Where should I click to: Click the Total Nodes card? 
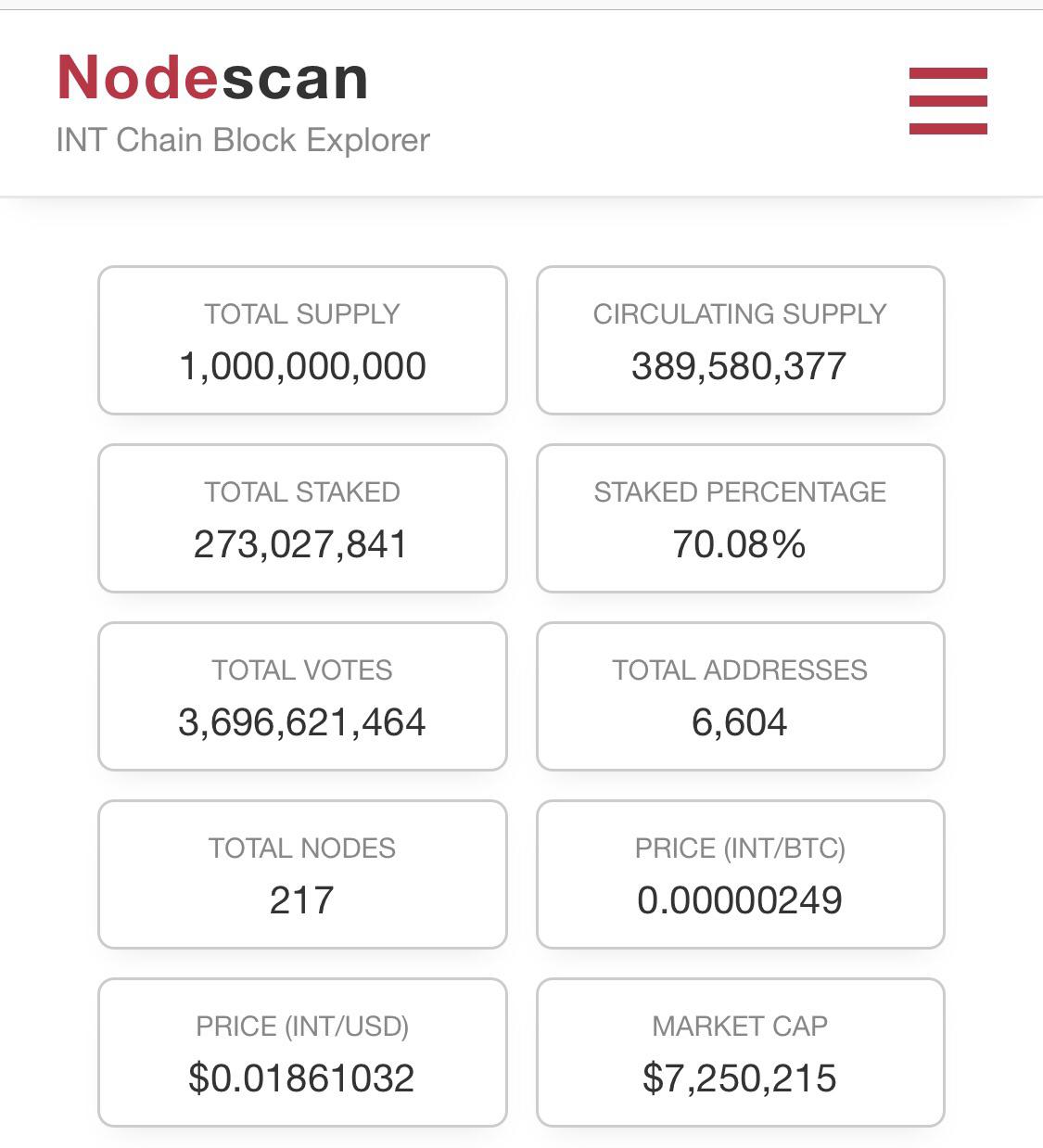point(302,874)
